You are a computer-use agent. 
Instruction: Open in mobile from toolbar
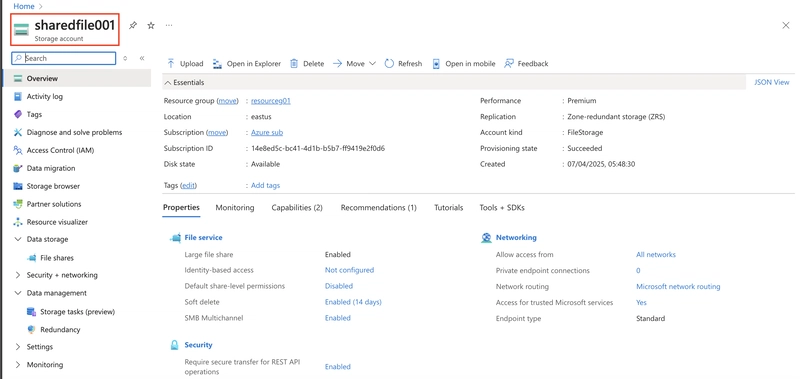464,64
